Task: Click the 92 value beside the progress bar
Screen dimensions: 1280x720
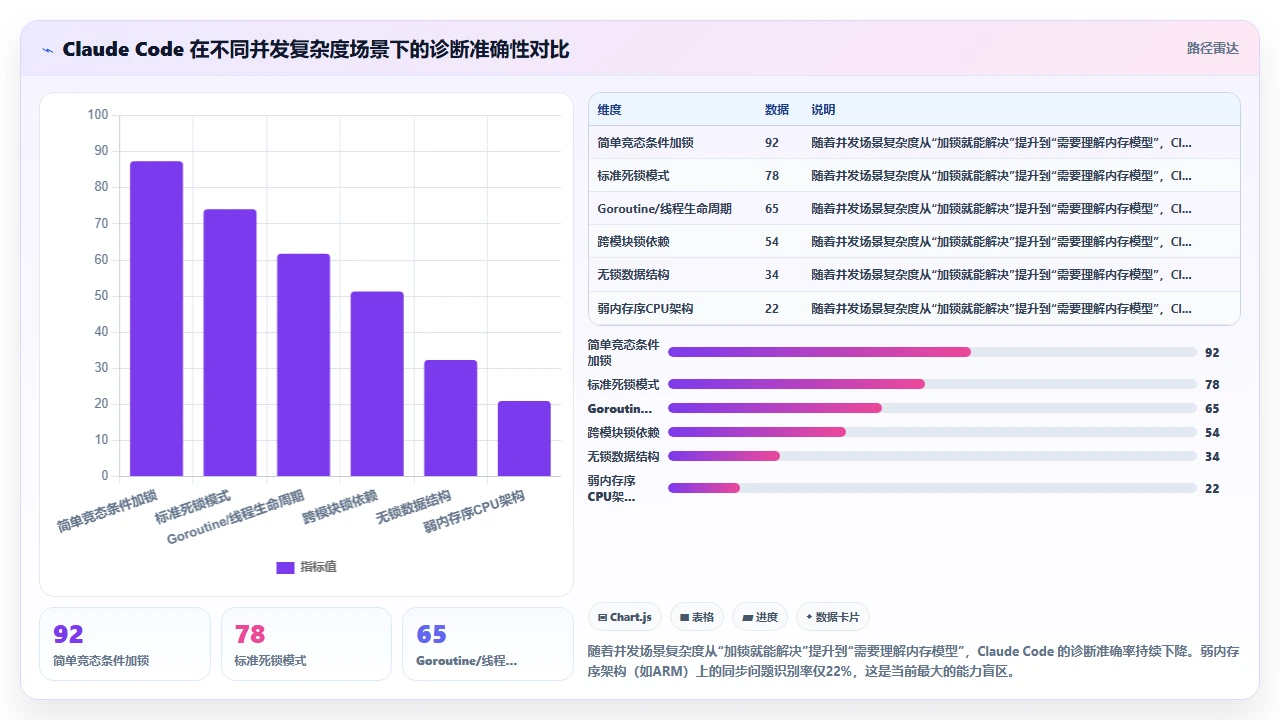Action: click(x=1212, y=353)
